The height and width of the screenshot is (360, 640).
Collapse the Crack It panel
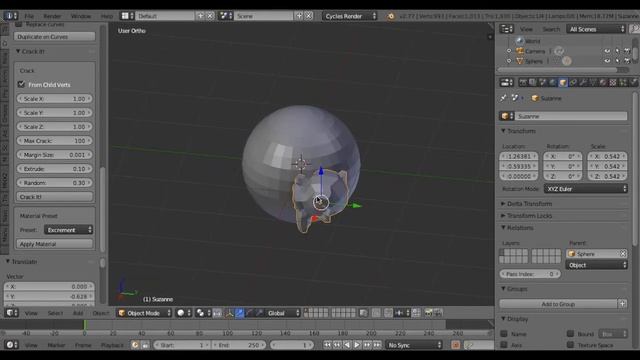click(31, 51)
